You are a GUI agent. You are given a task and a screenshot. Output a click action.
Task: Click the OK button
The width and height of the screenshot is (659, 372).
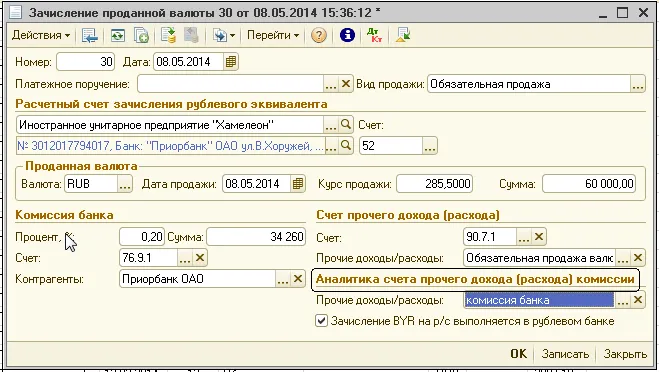[x=519, y=354]
